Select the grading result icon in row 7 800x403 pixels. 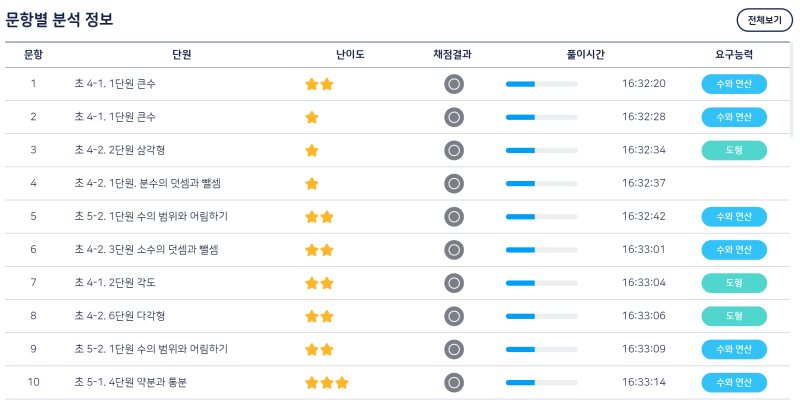454,283
